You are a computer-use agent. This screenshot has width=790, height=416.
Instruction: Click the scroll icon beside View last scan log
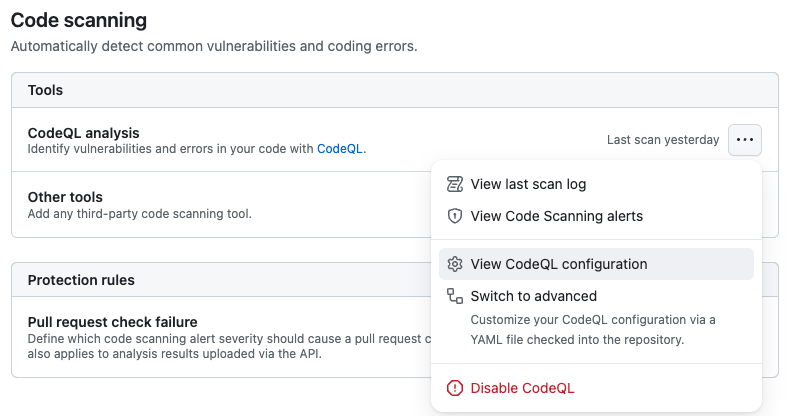(x=454, y=184)
